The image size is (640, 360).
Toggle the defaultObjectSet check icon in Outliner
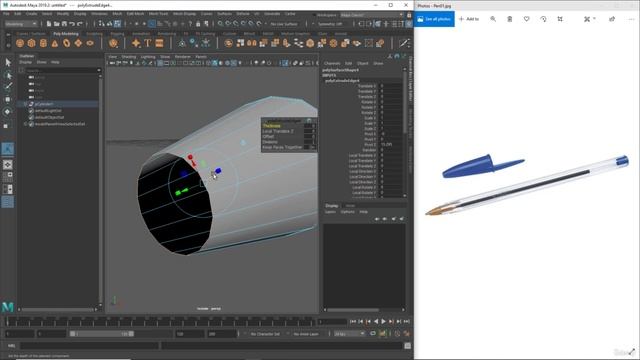point(31,117)
